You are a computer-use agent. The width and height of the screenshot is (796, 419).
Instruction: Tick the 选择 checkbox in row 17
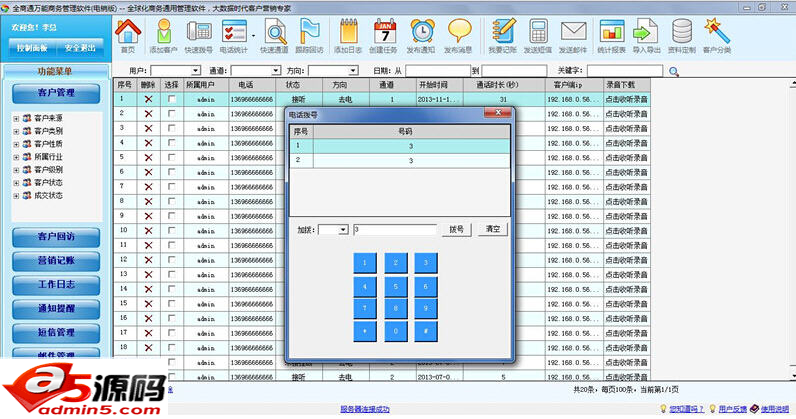point(172,333)
